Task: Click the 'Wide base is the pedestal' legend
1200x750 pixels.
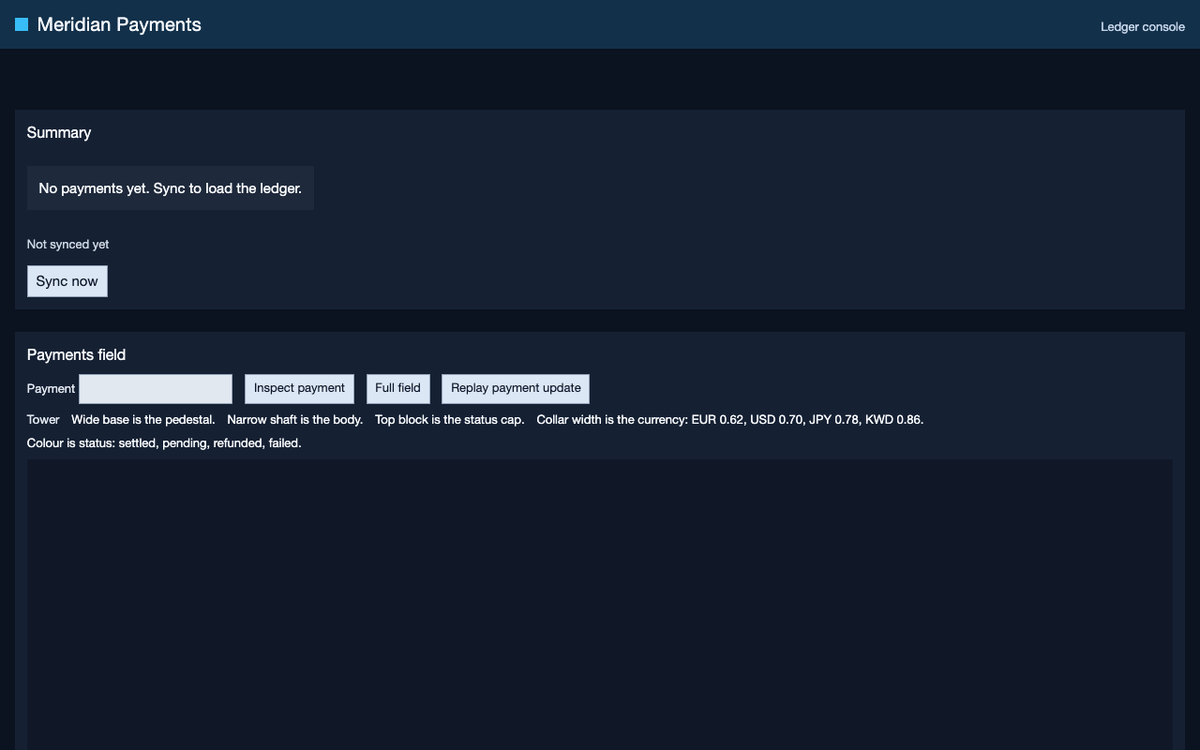Action: coord(143,419)
